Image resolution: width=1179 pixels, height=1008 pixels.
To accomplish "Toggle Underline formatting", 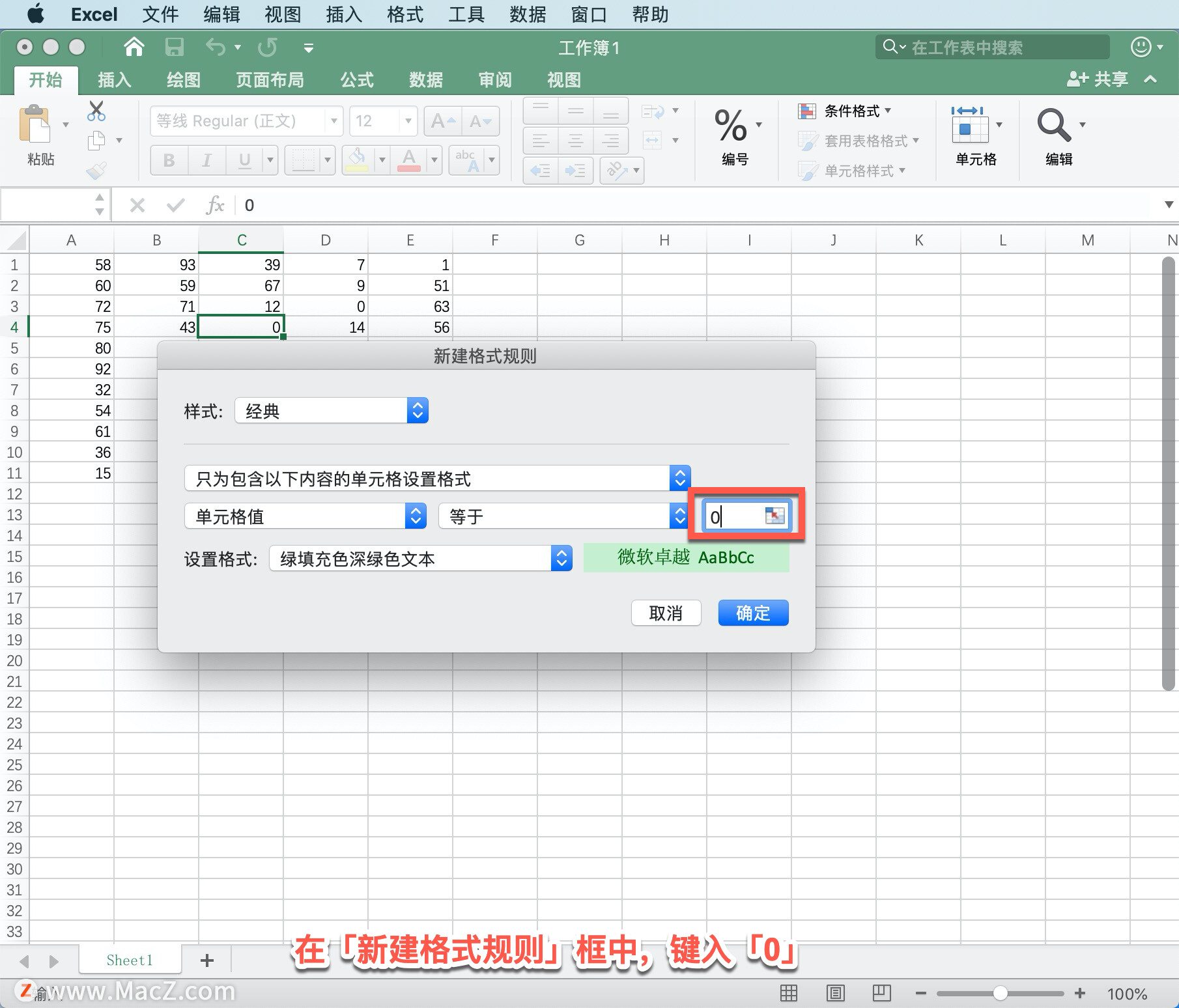I will tap(244, 160).
